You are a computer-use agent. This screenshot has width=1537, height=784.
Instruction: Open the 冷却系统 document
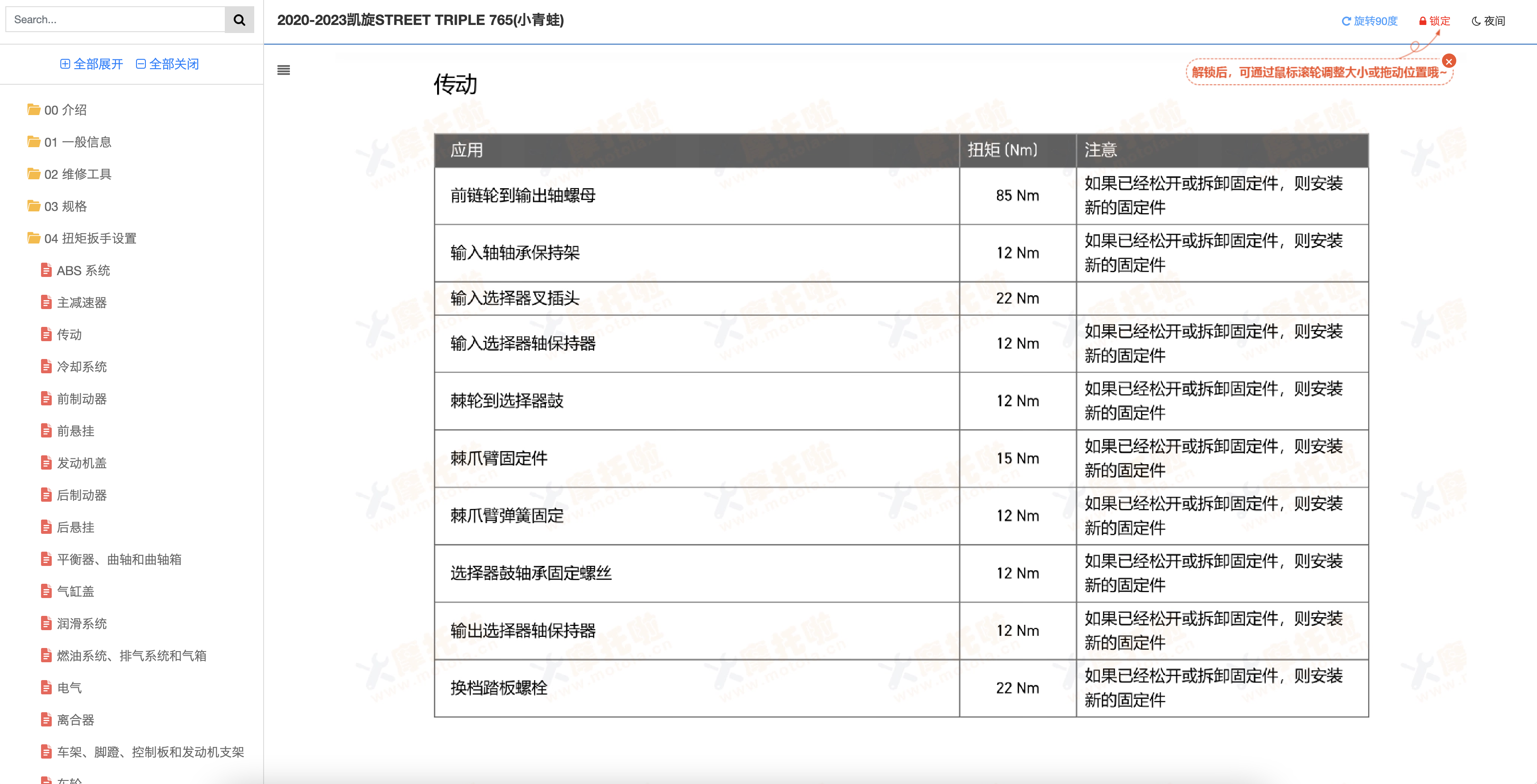click(82, 367)
